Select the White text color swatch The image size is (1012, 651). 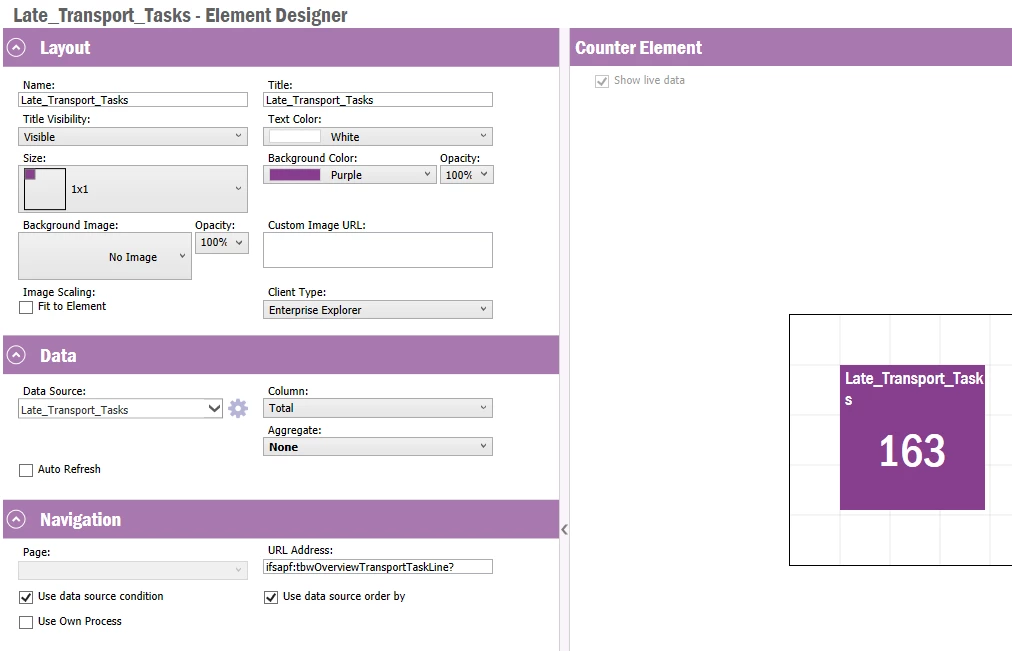click(295, 137)
